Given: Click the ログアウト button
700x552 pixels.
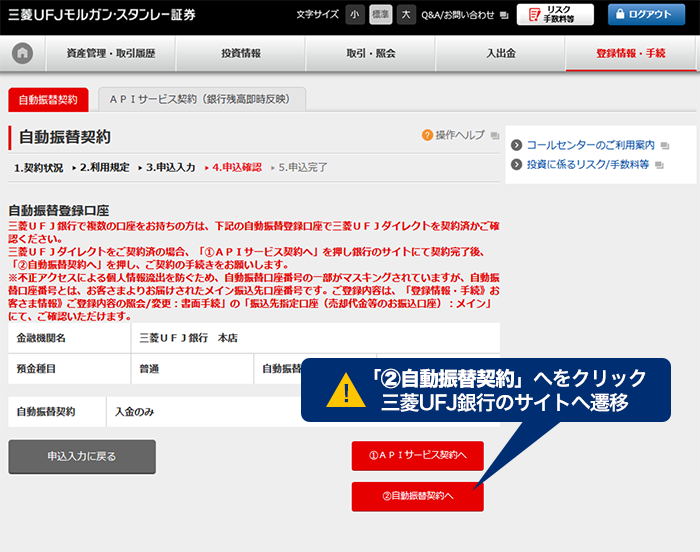Looking at the screenshot, I should (x=646, y=15).
